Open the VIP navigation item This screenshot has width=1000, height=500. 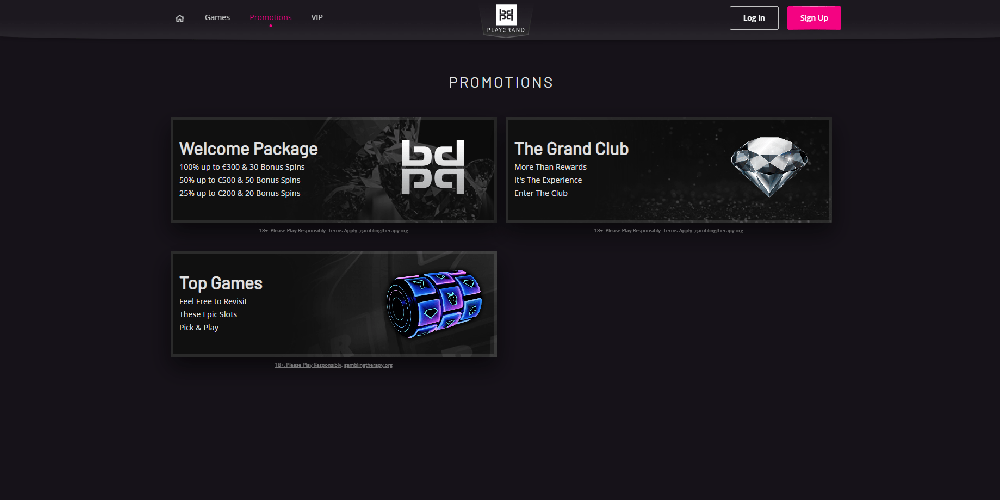point(317,17)
